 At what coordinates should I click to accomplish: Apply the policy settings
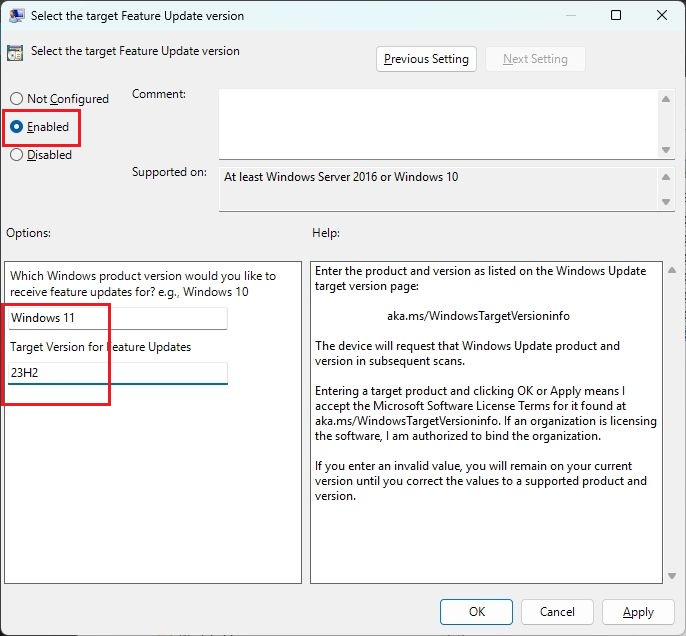click(638, 612)
